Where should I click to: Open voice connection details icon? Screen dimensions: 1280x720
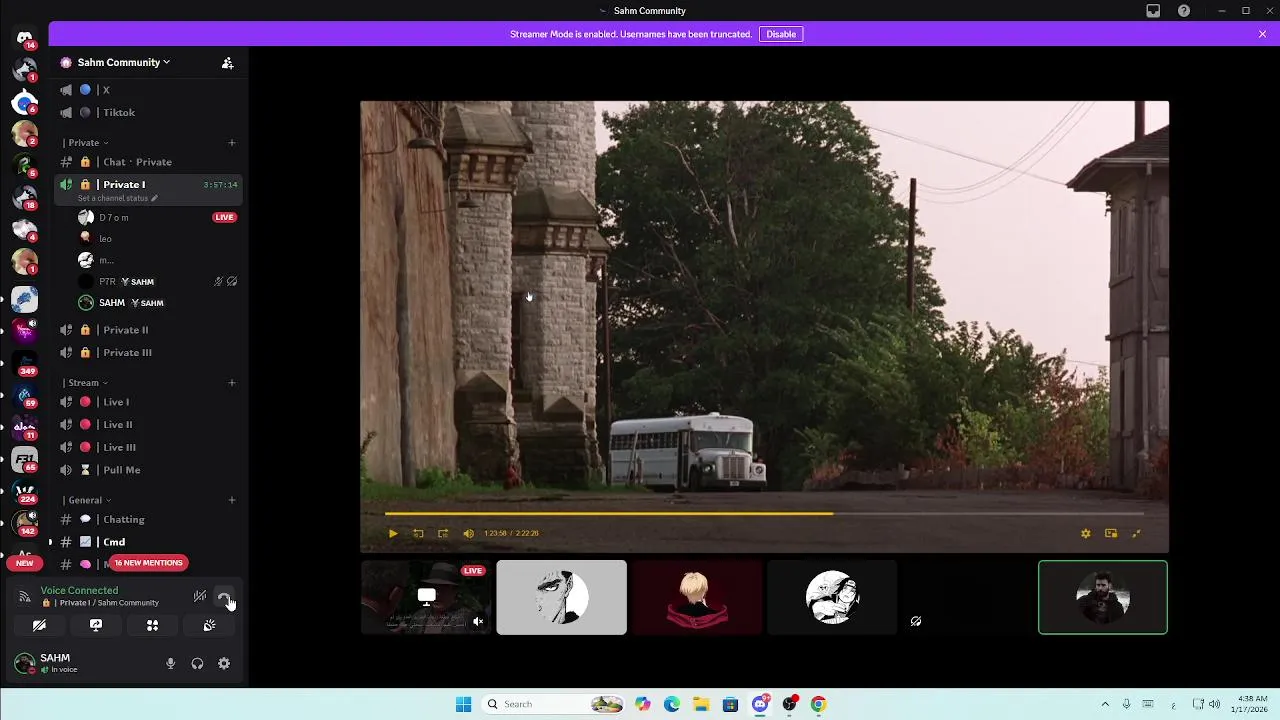pyautogui.click(x=25, y=597)
